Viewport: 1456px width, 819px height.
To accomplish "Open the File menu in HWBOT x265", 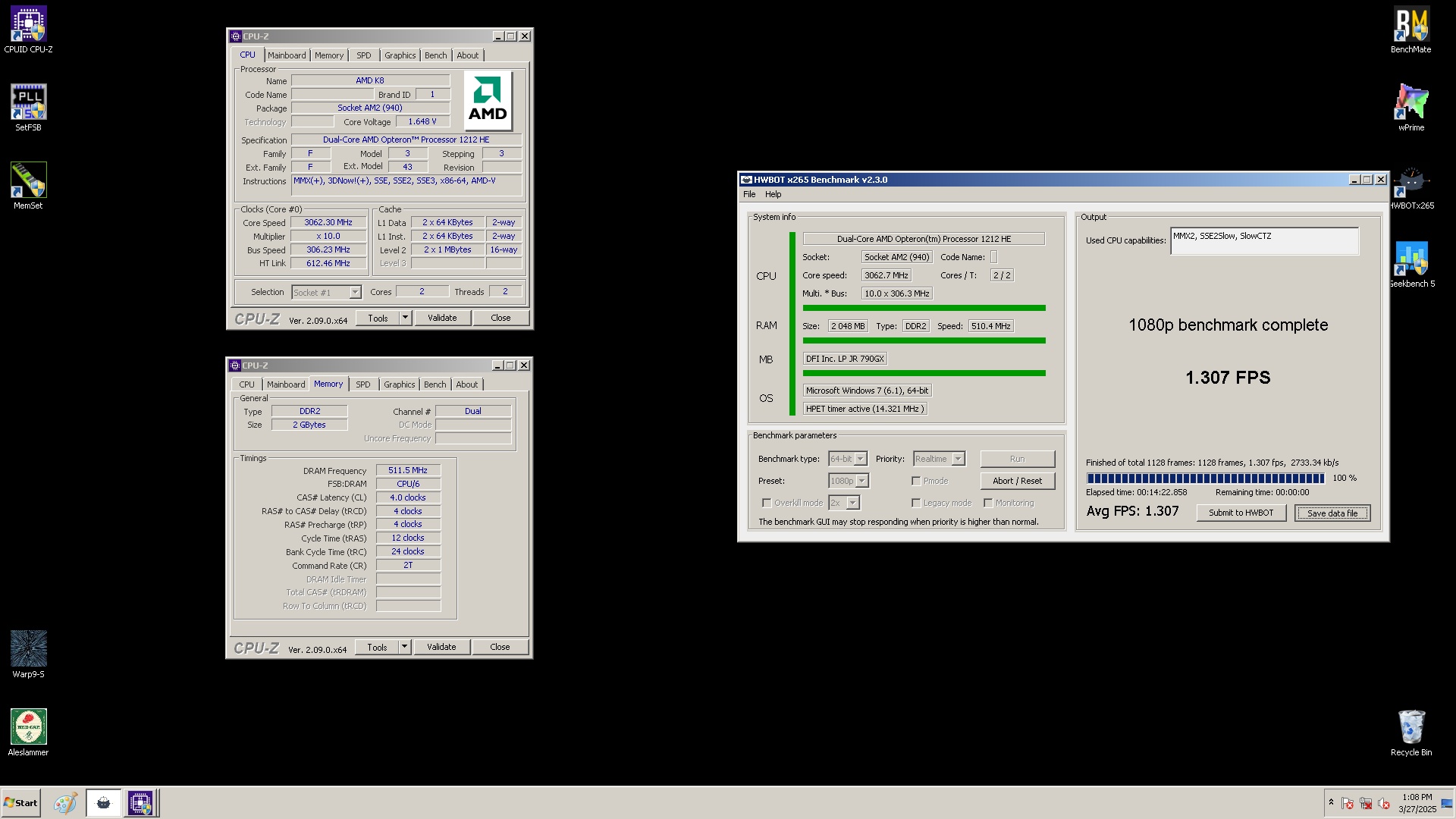I will click(x=749, y=194).
